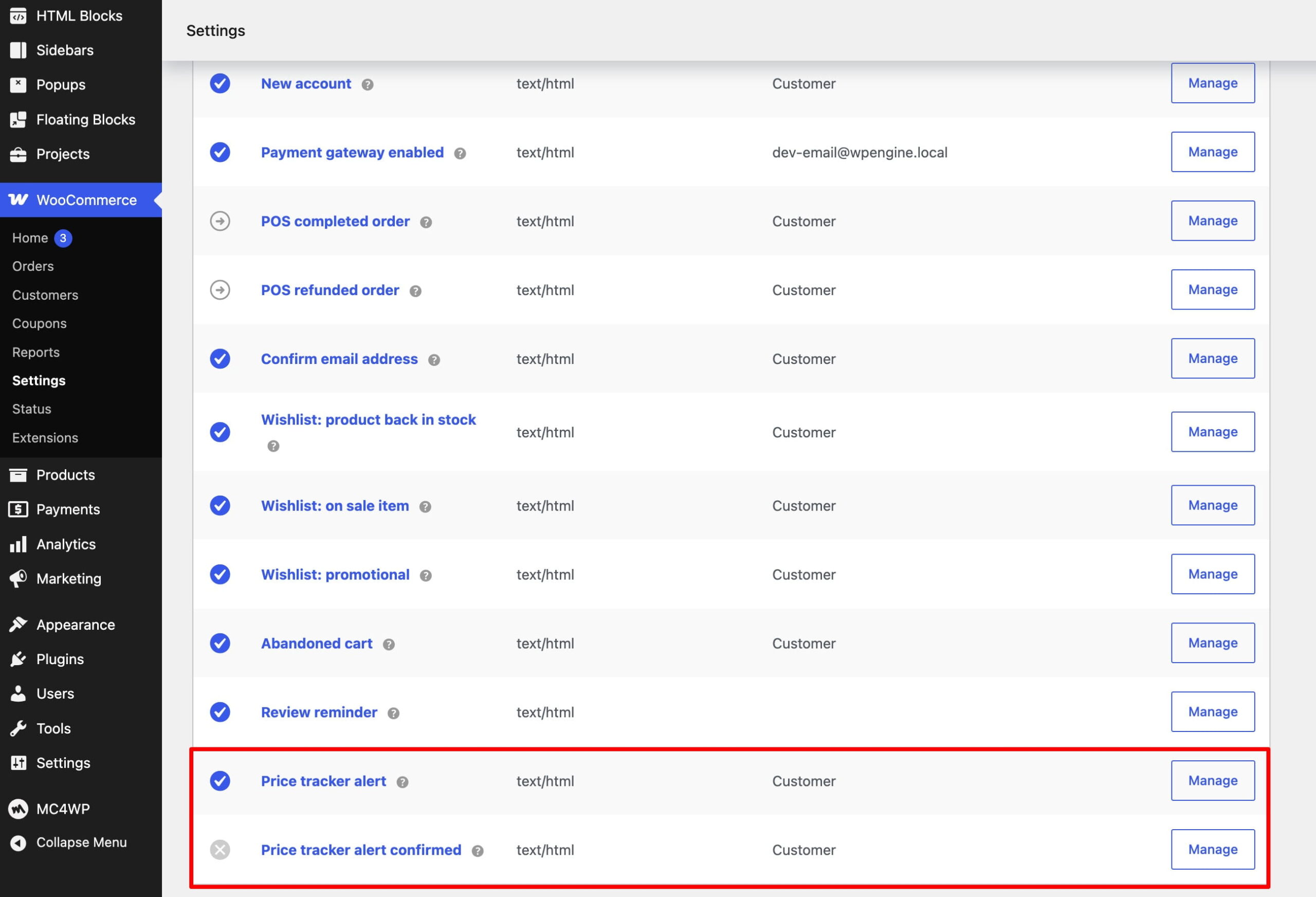Image resolution: width=1316 pixels, height=897 pixels.
Task: Click the manual status icon for POS completed order
Action: [x=220, y=221]
